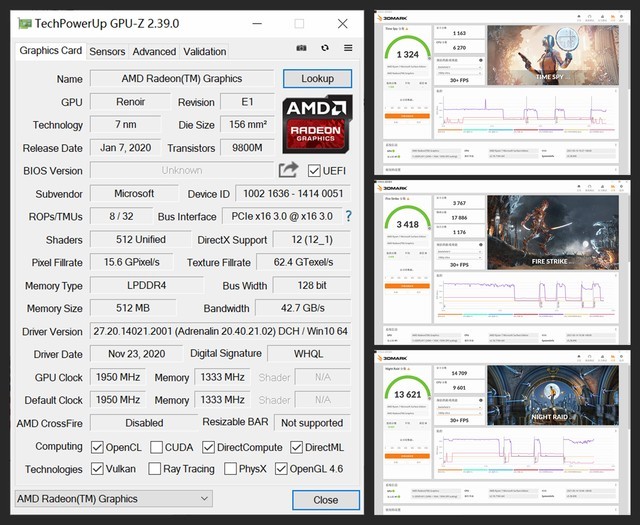Toggle the Ray Tracing checkbox
Screen dimensions: 640x525
(154, 469)
